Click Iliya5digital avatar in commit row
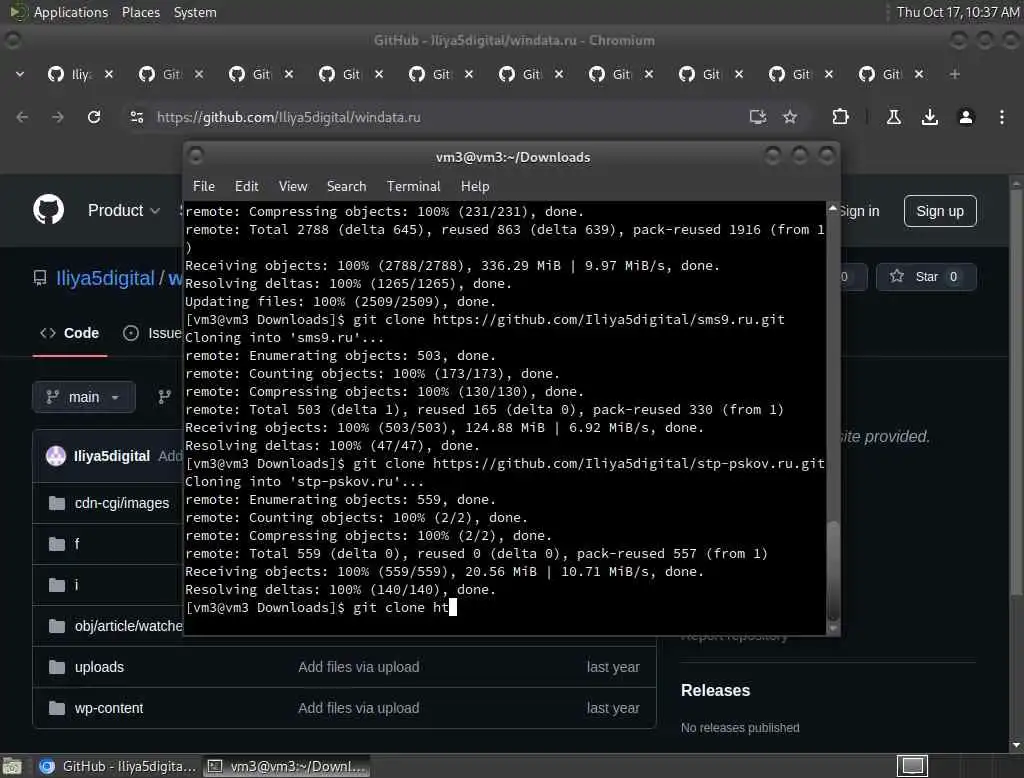1024x778 pixels. 56,455
